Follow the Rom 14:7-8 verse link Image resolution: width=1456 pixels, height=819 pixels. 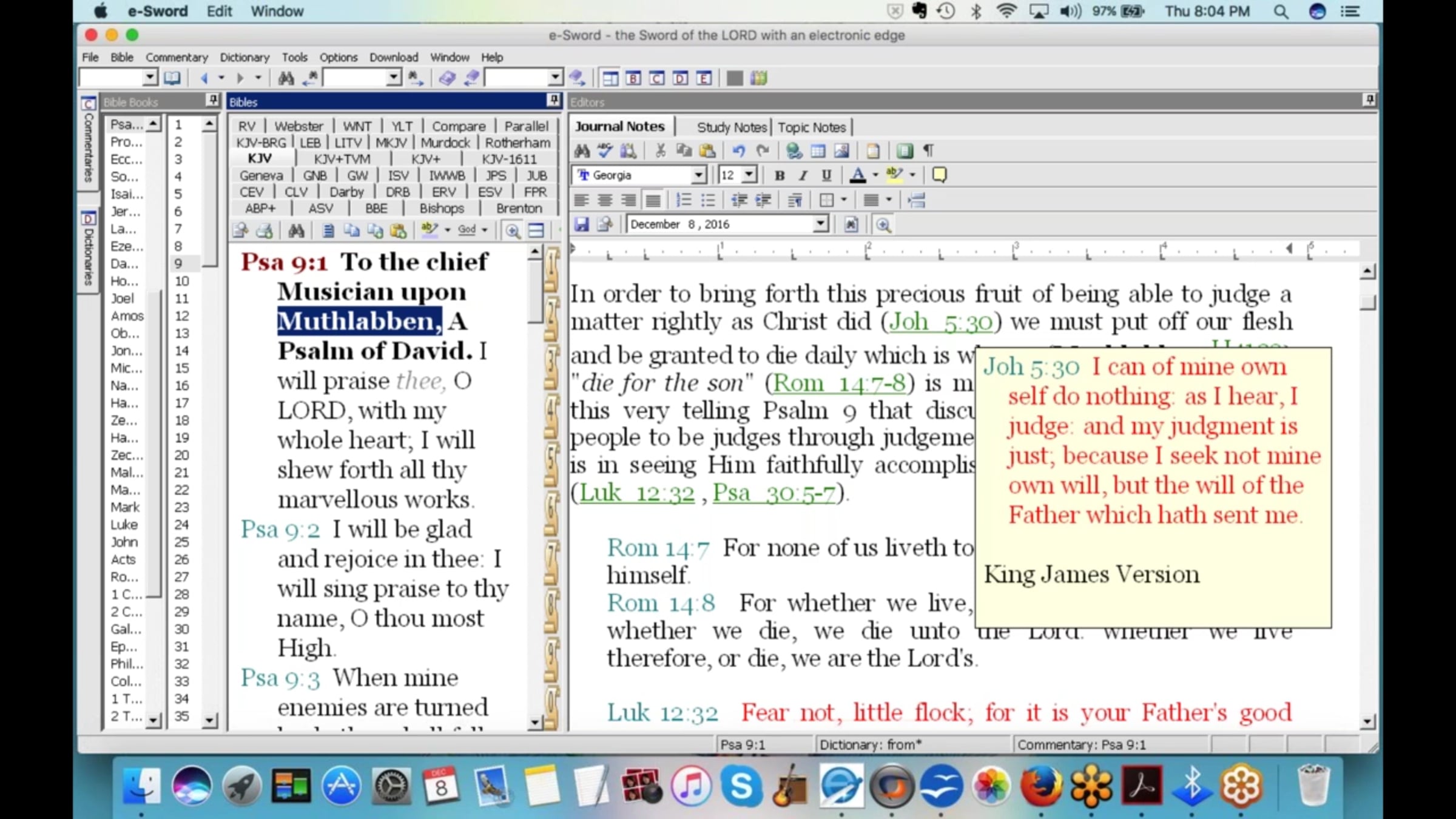[x=840, y=383]
